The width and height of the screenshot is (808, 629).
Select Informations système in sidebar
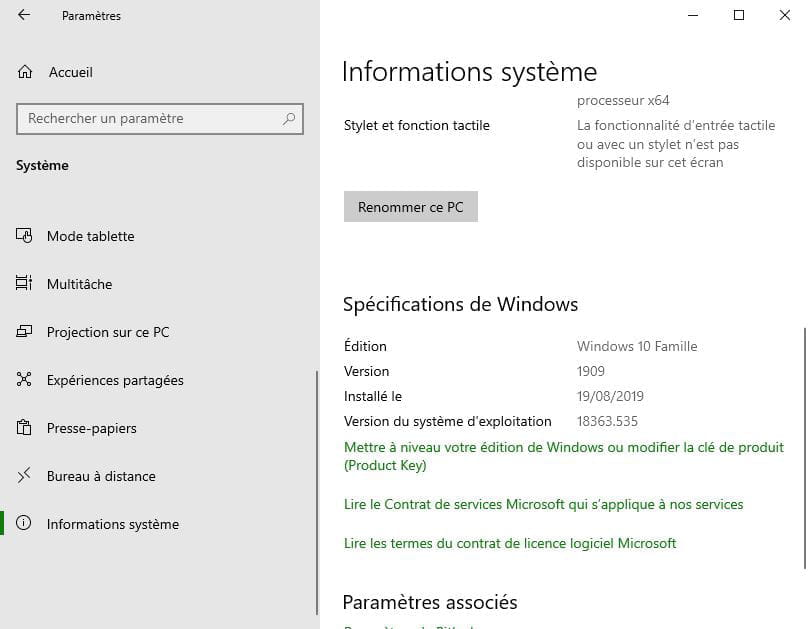tap(113, 524)
